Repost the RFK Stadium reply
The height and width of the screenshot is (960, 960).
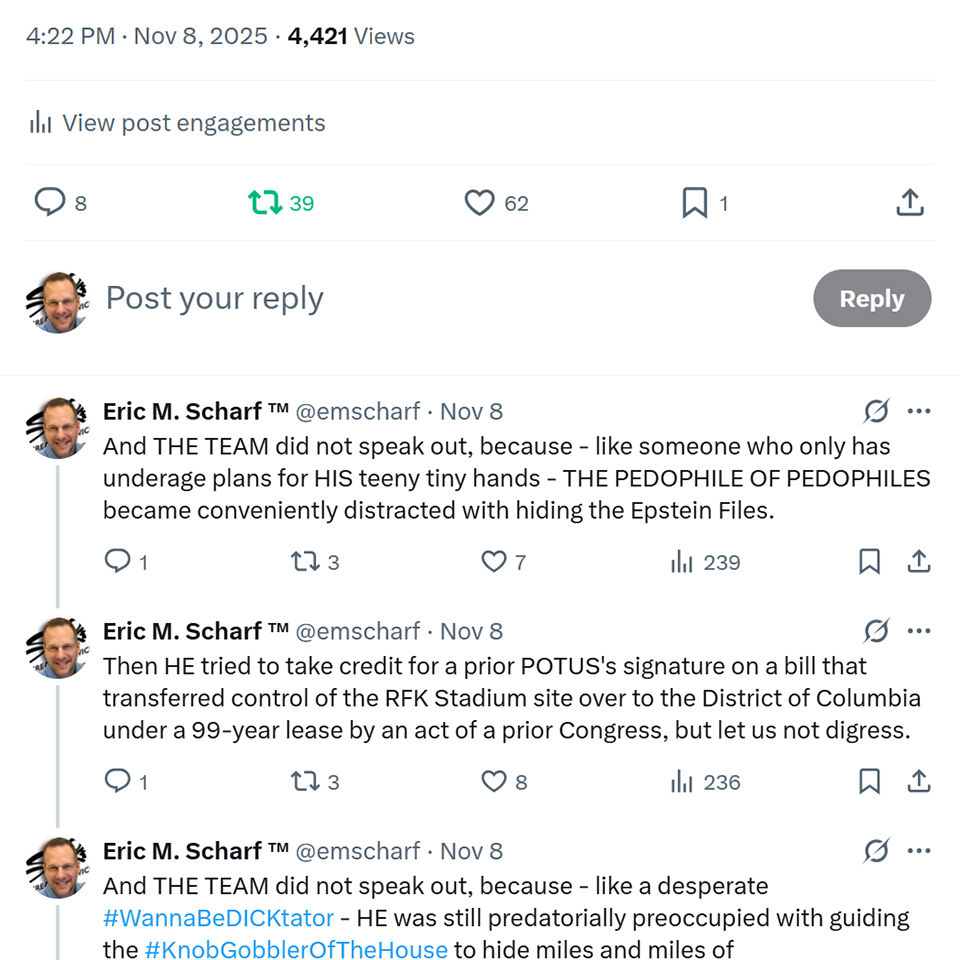tap(304, 782)
